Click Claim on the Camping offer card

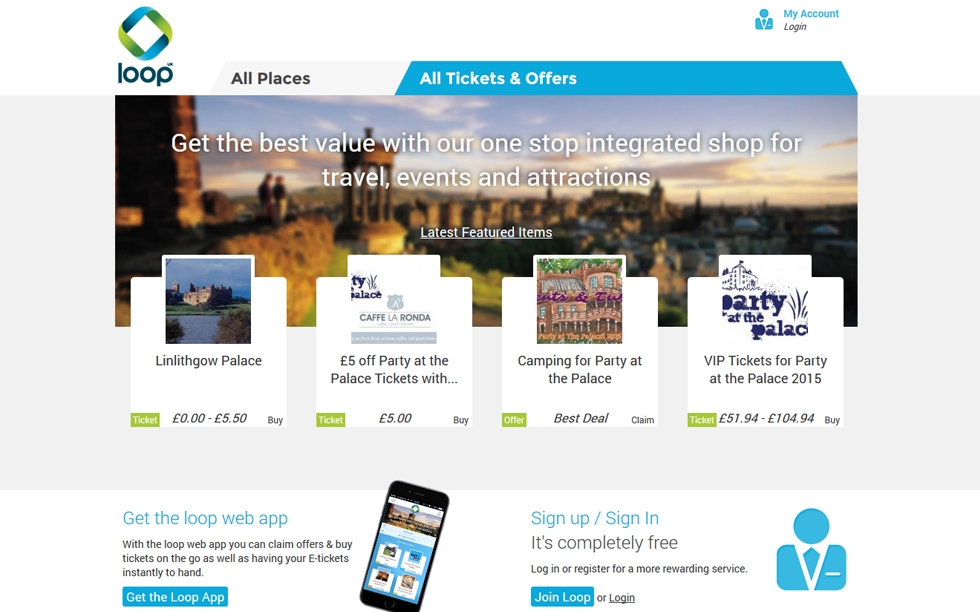tap(642, 420)
